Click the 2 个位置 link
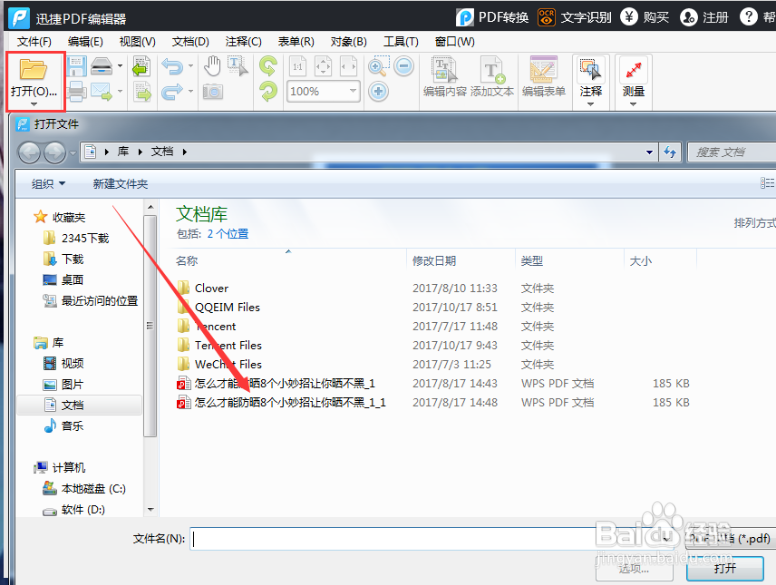 pyautogui.click(x=227, y=234)
